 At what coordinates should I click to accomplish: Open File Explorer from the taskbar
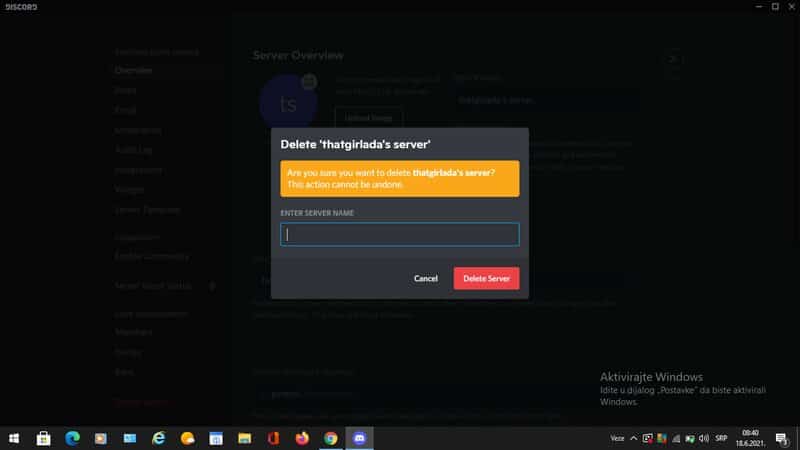click(244, 438)
